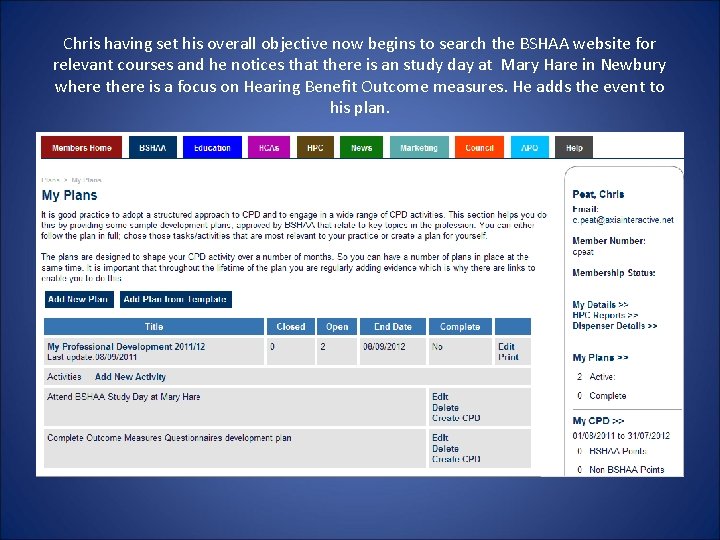Open the Members Home tab
720x540 pixels.
81,147
